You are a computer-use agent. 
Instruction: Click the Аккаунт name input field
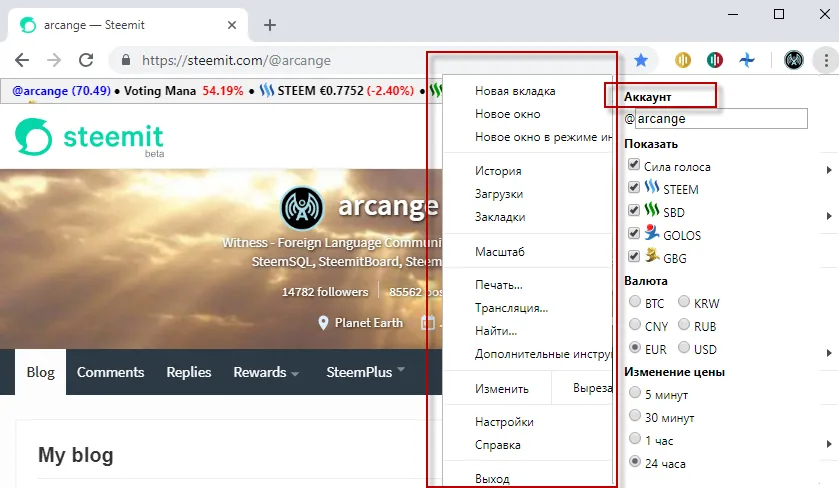[x=721, y=118]
